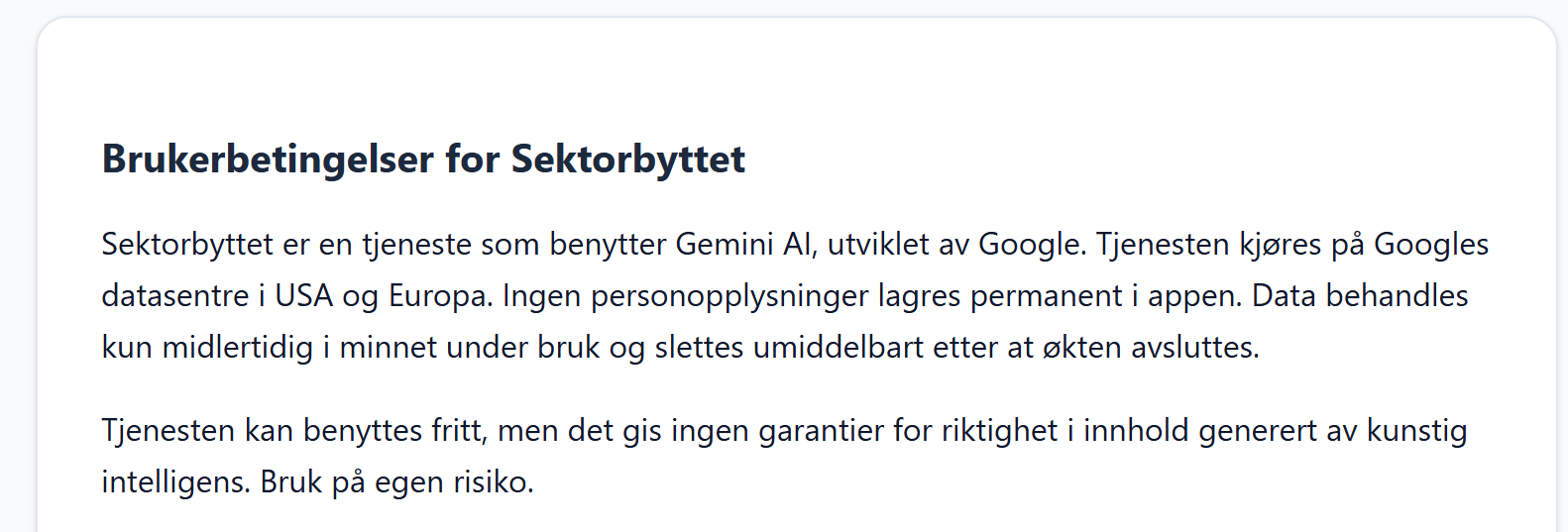Click the word "USA" in the paragraph
Screen dimensions: 1568x532
[x=303, y=296]
